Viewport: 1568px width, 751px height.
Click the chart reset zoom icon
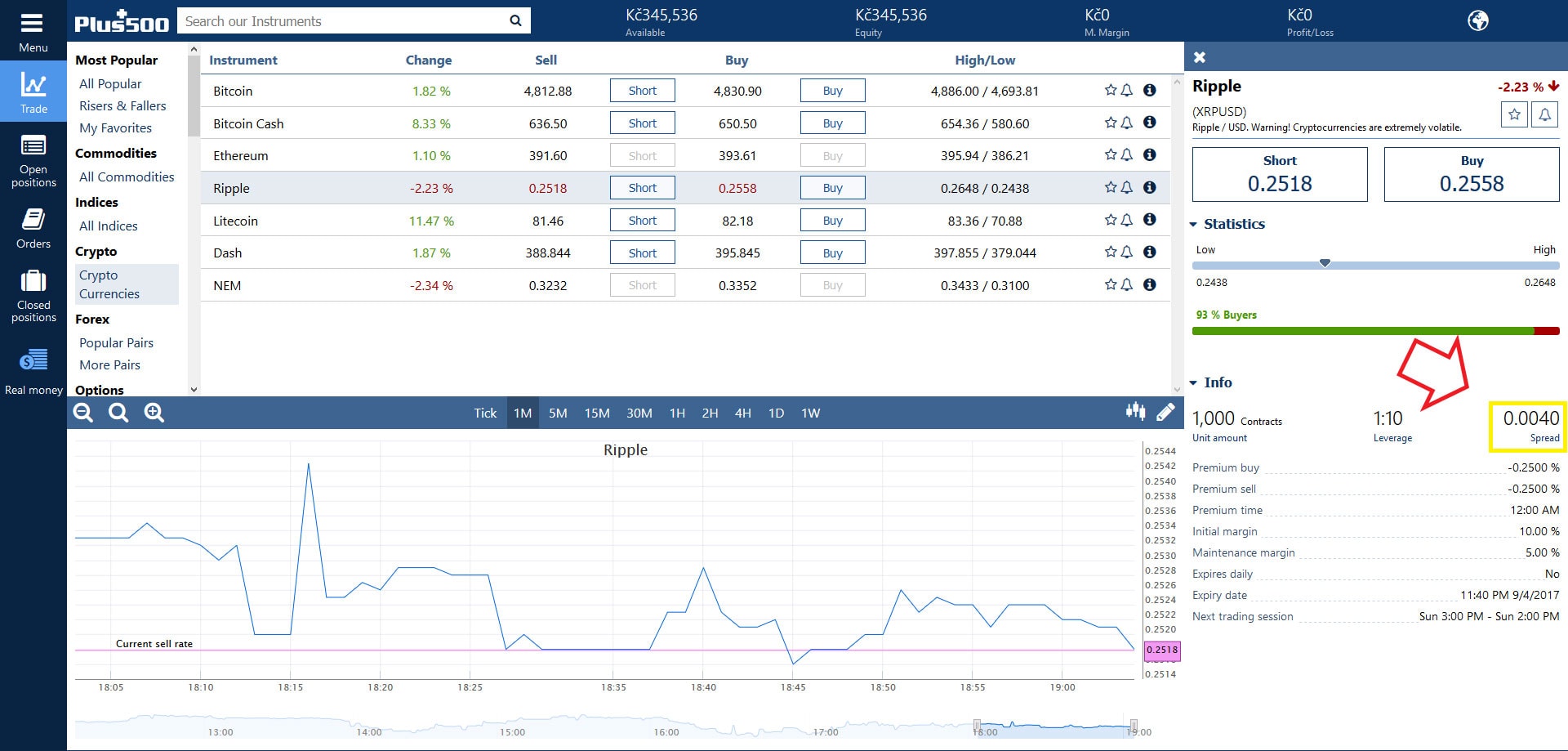click(118, 413)
